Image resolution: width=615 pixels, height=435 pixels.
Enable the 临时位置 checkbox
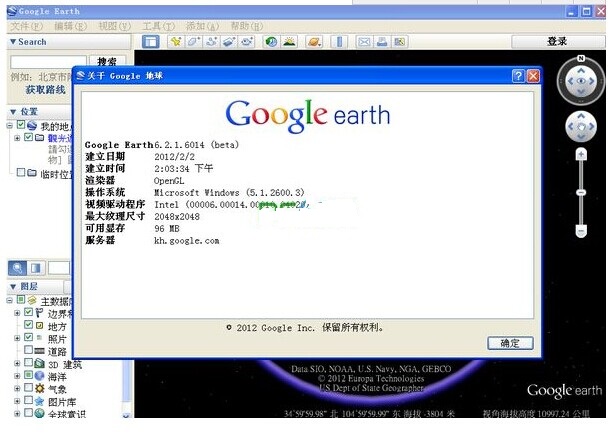(21, 172)
